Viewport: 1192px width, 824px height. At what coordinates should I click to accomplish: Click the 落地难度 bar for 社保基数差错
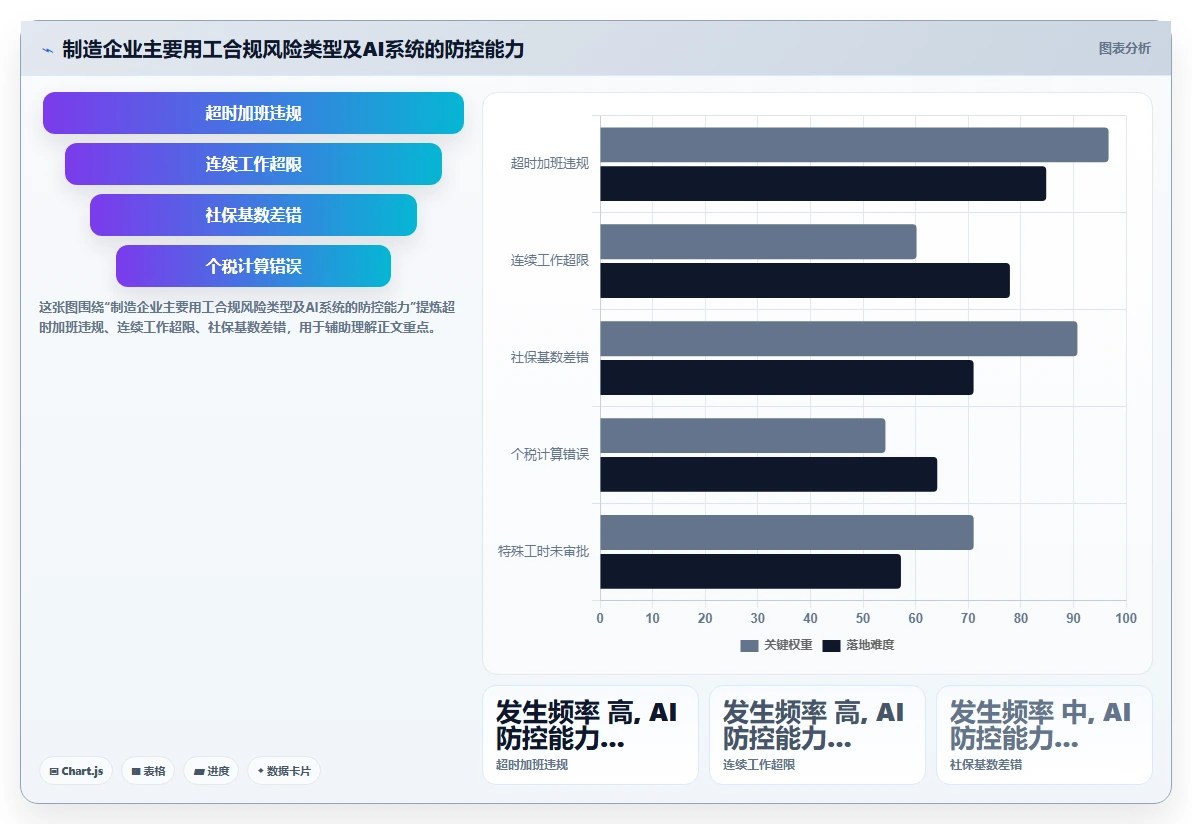click(787, 378)
